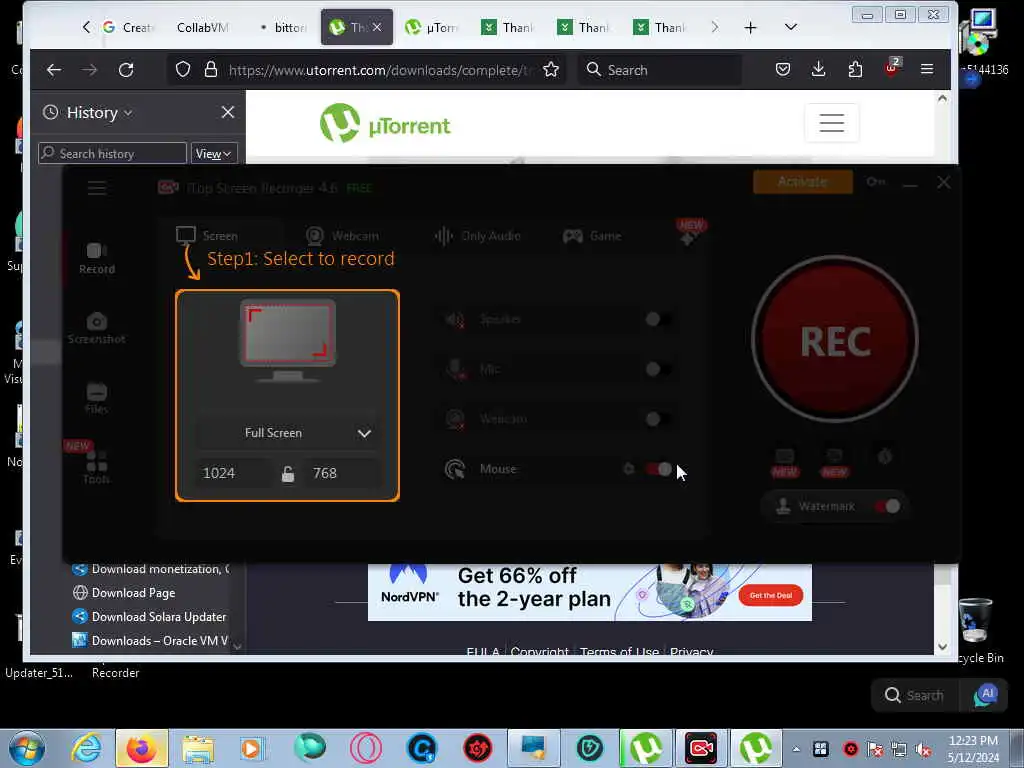1024x768 pixels.
Task: Click the utorrent.com address bar
Action: (366, 70)
